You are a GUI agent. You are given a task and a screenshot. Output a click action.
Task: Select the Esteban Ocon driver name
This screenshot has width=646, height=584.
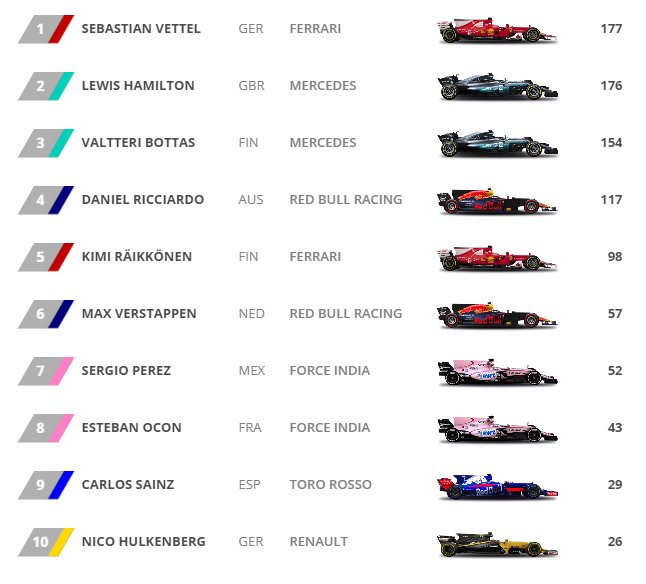point(132,428)
